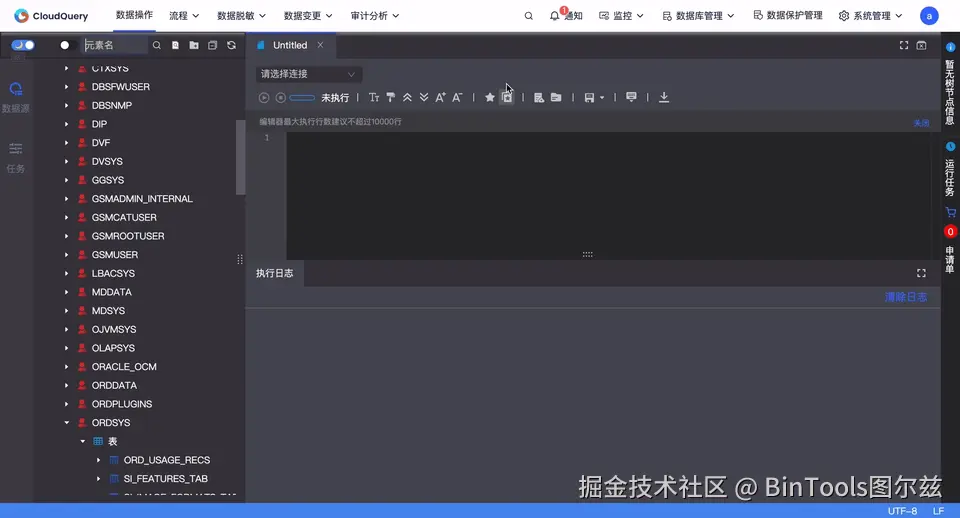Click the close-all tabs icon at top right
This screenshot has height=518, width=960.
pyautogui.click(x=921, y=45)
